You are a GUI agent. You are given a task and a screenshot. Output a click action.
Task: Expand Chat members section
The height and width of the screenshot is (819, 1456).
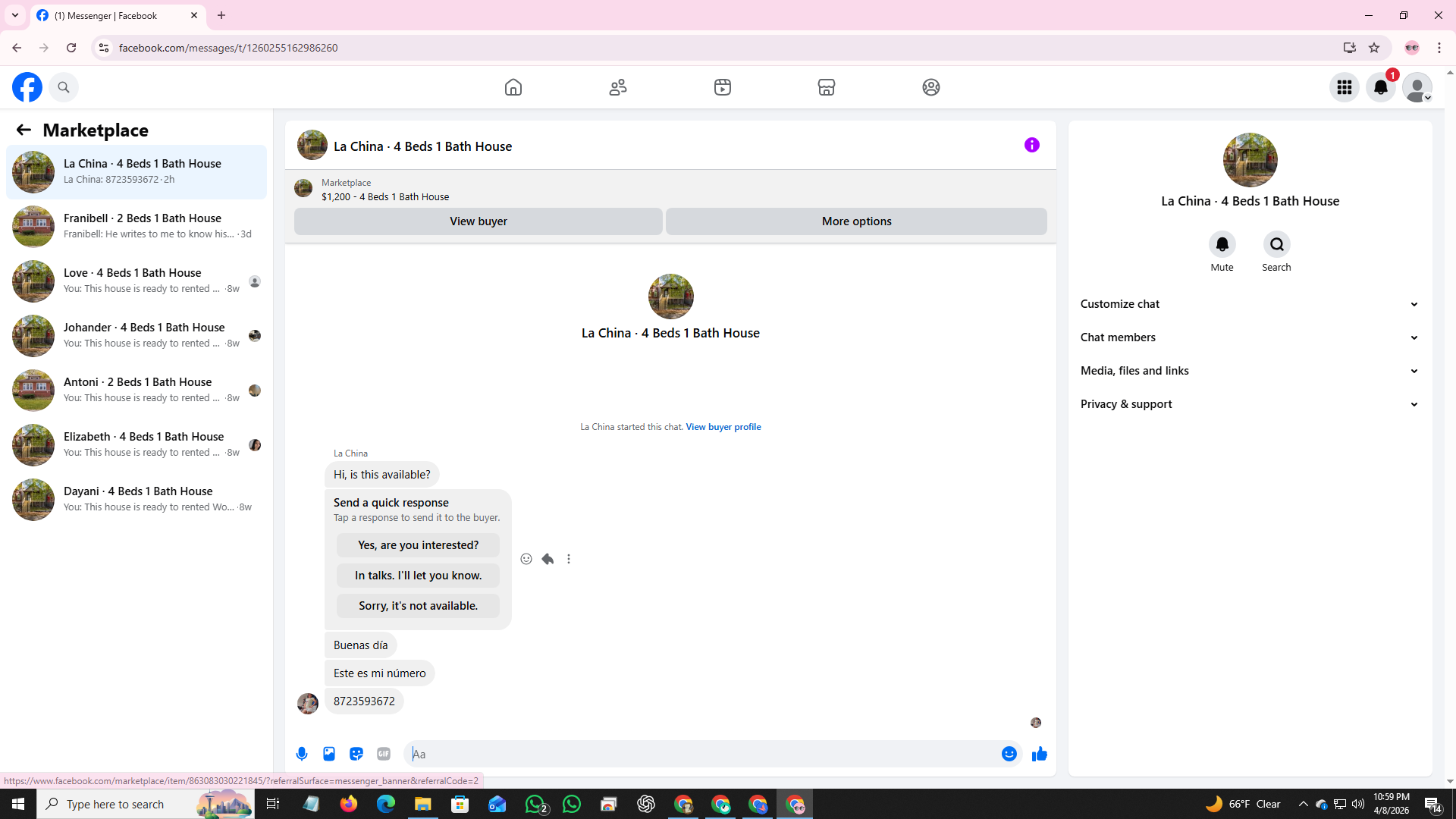(1249, 337)
